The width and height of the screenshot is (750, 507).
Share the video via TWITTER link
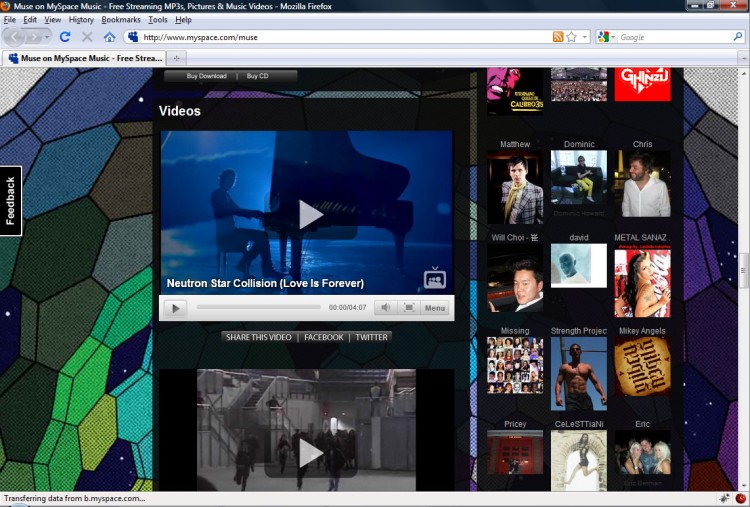(371, 337)
